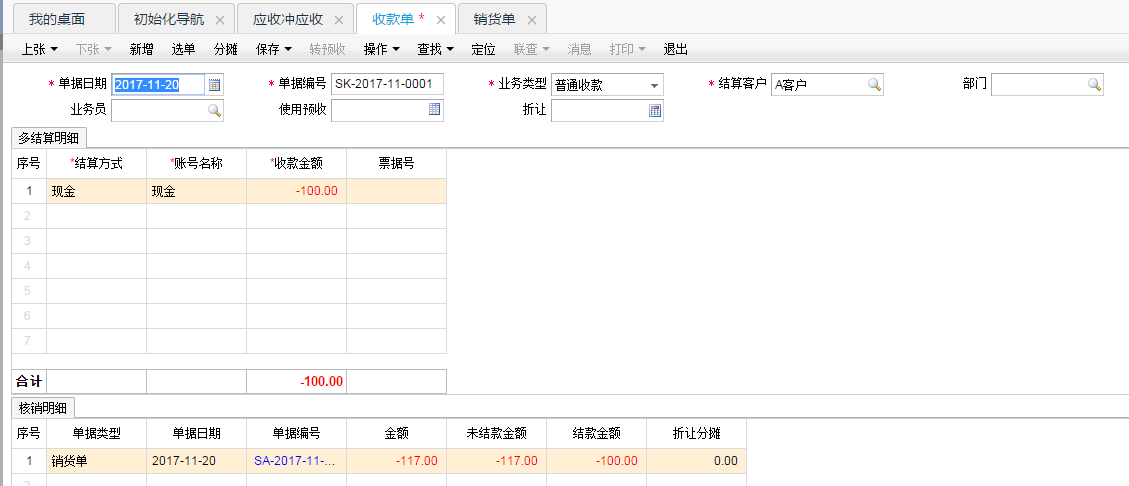Screen dimensions: 1129x486
Task: Select the 多结算明细 tab
Action: (x=49, y=138)
